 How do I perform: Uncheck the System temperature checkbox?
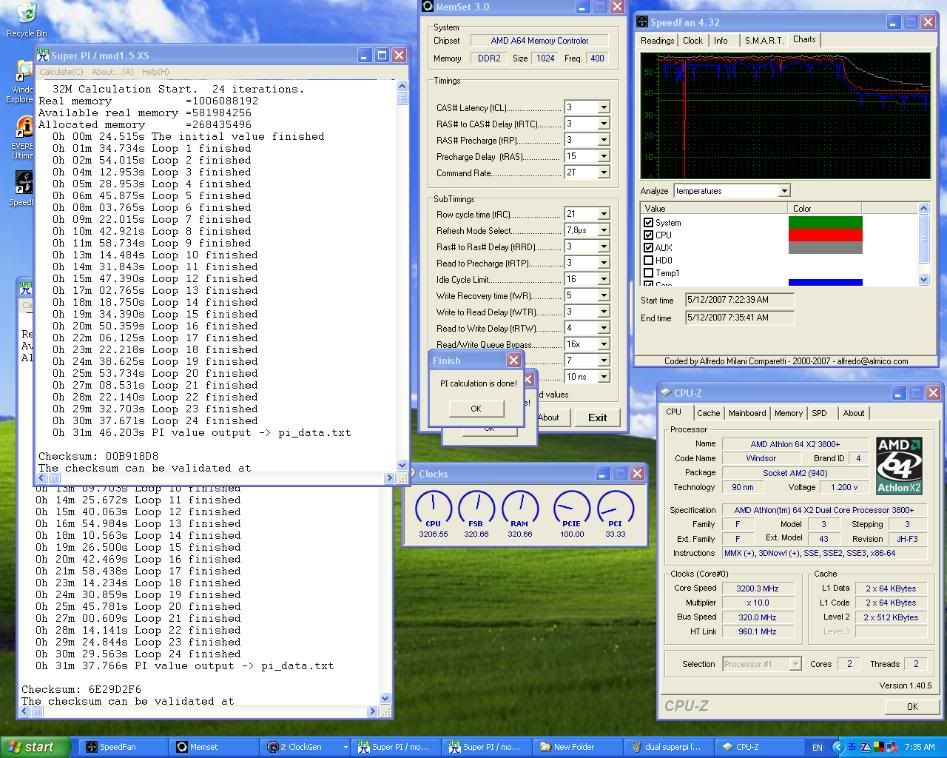649,223
